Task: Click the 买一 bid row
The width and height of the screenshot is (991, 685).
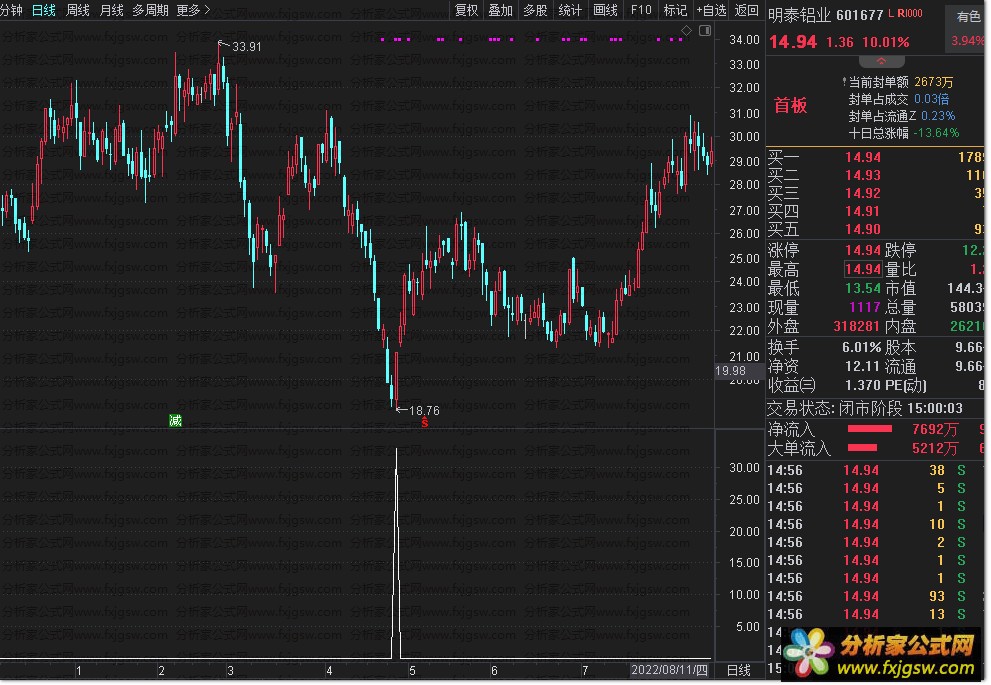Action: 876,157
